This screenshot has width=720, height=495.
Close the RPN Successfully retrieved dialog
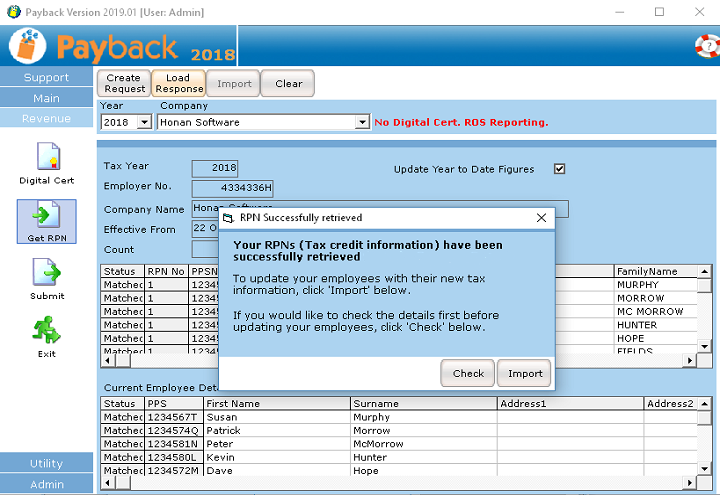click(x=541, y=217)
